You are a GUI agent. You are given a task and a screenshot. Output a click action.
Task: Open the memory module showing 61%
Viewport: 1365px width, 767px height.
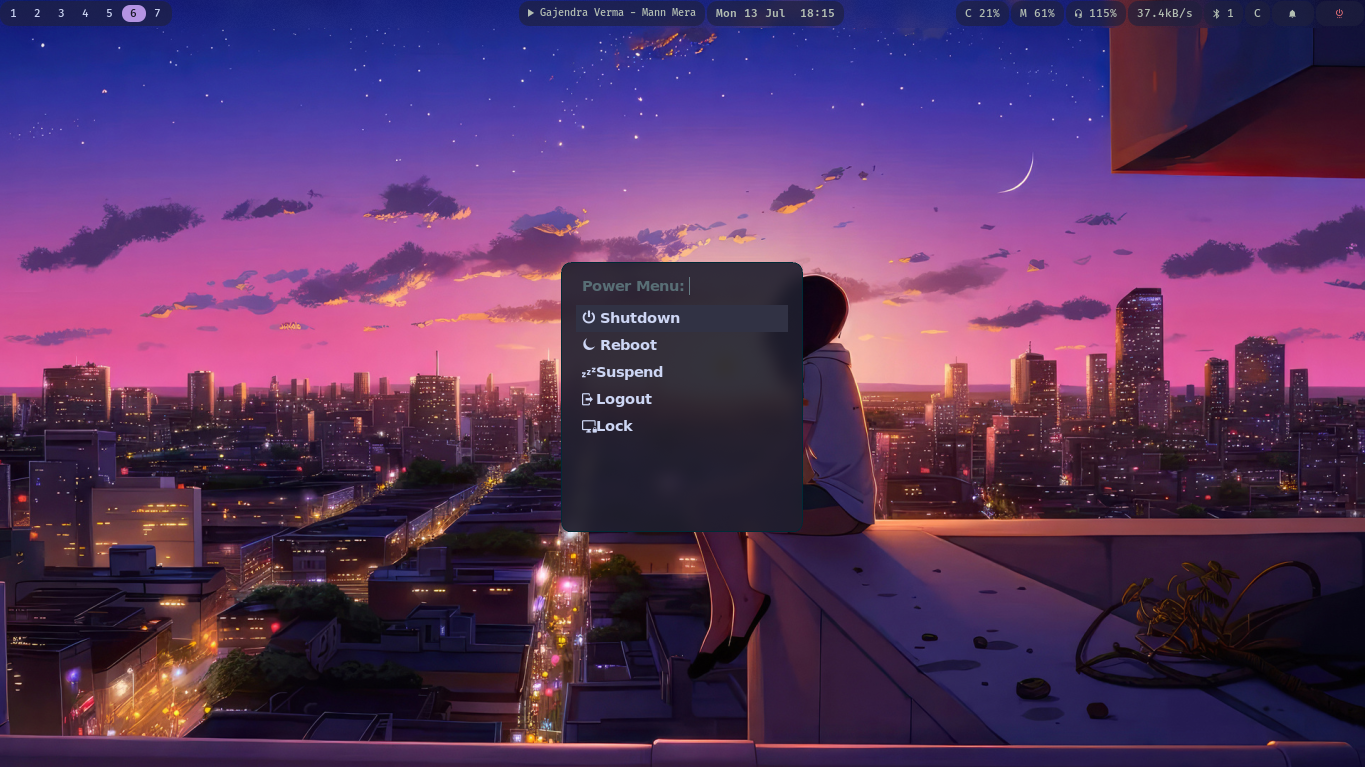(x=1037, y=13)
